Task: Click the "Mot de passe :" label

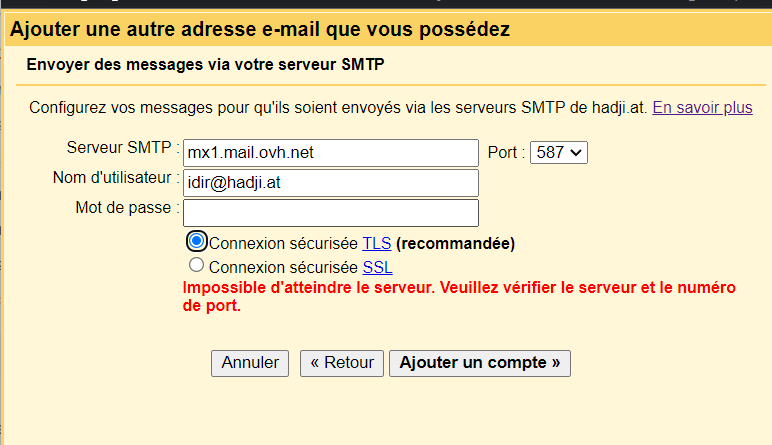Action: pos(127,207)
